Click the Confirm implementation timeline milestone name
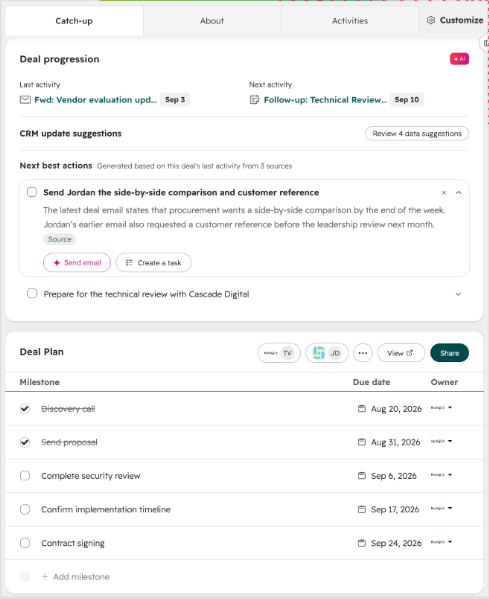 pyautogui.click(x=106, y=509)
